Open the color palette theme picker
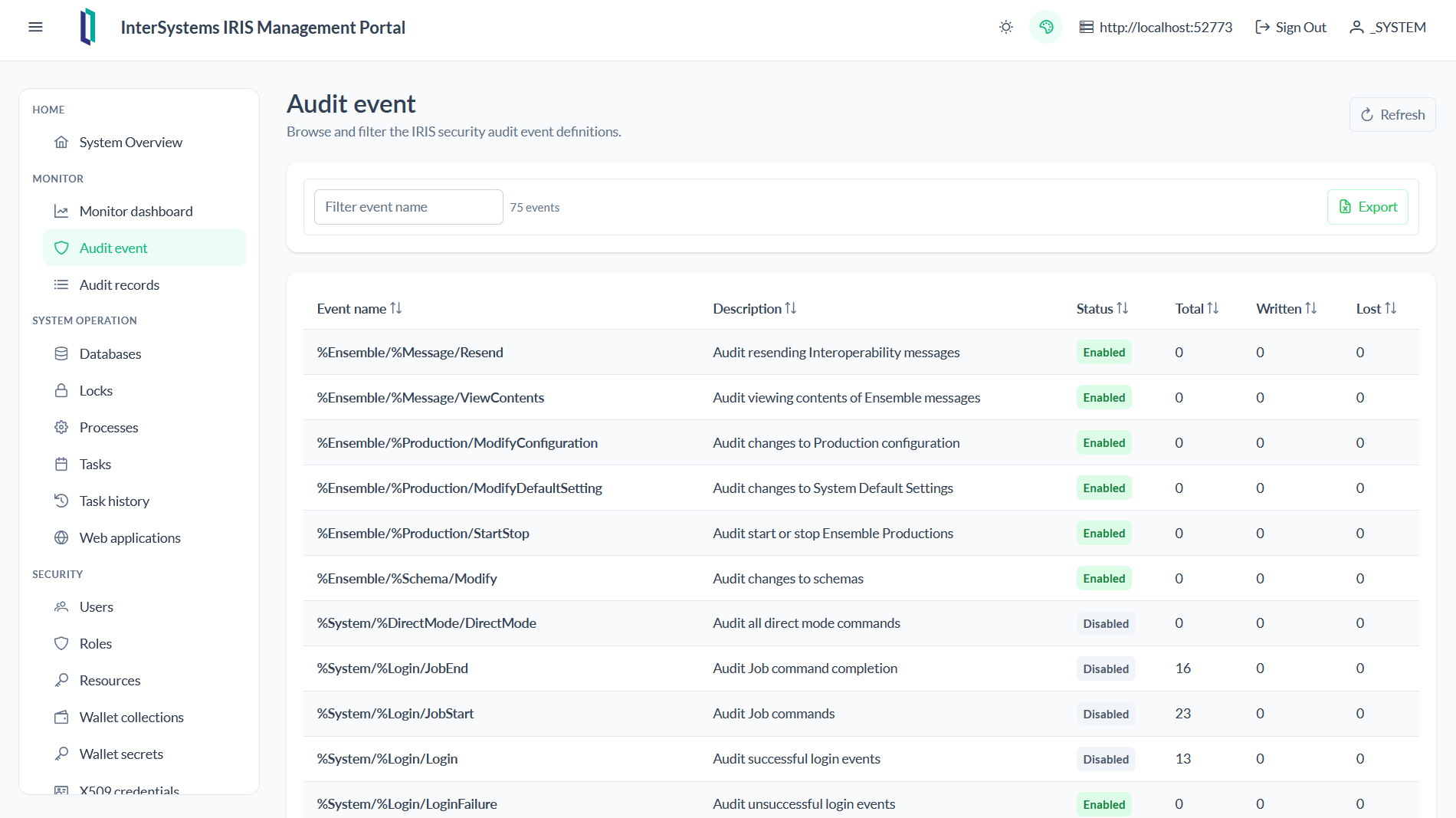The image size is (1456, 818). coord(1046,28)
